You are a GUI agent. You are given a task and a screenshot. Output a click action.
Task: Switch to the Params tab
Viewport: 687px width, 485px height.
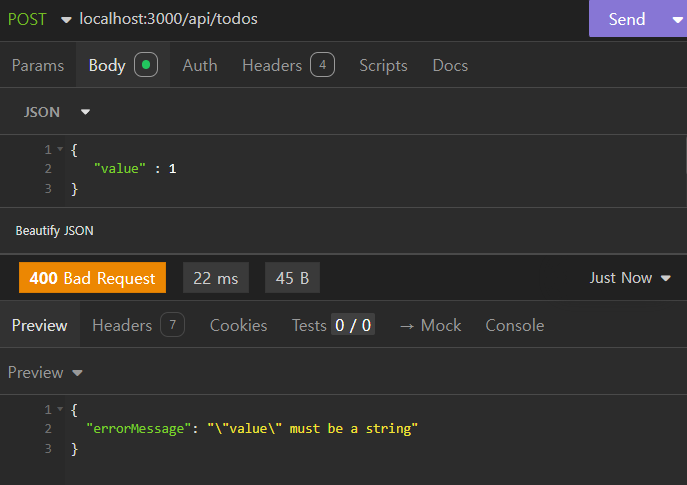click(38, 65)
